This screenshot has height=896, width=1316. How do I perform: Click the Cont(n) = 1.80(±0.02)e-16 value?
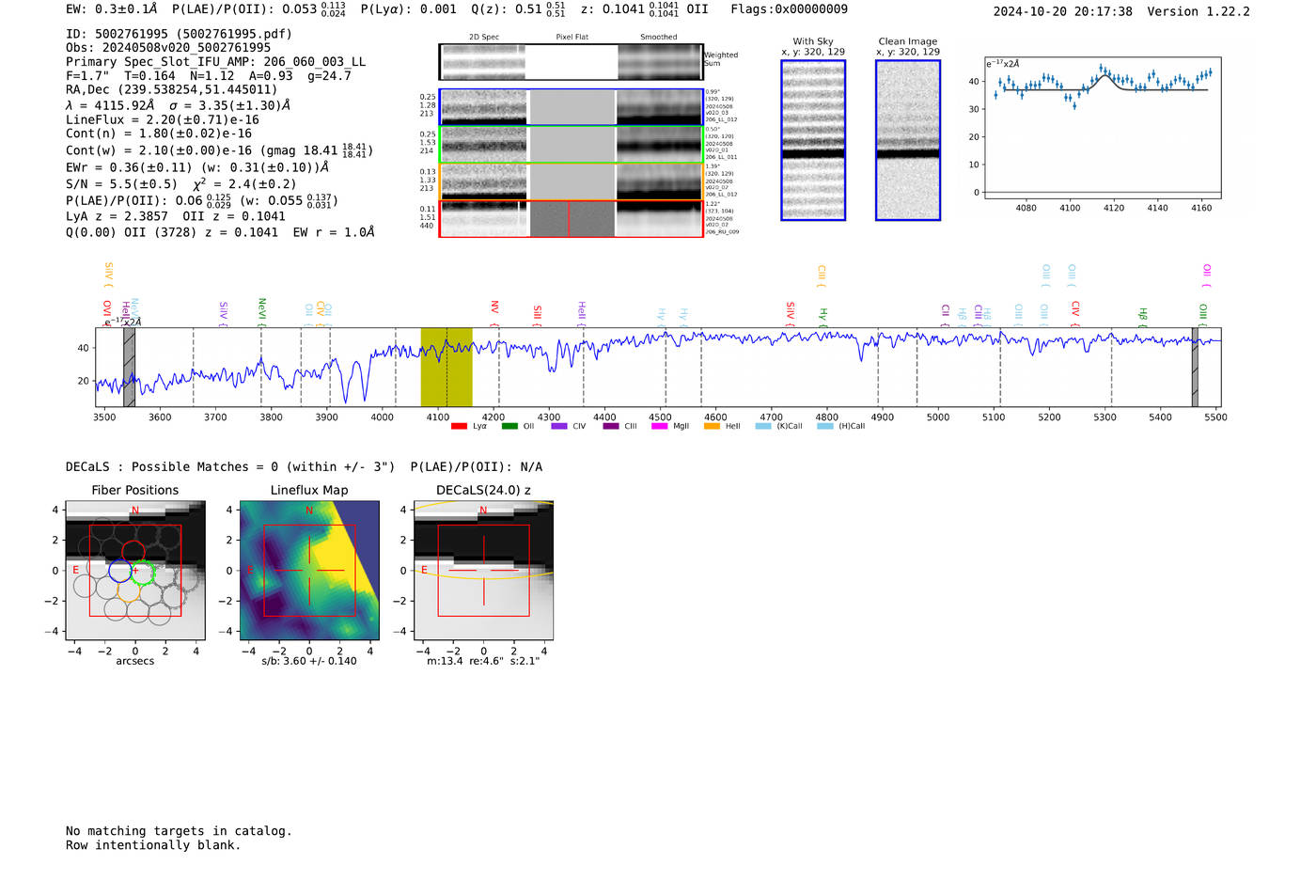coord(159,134)
